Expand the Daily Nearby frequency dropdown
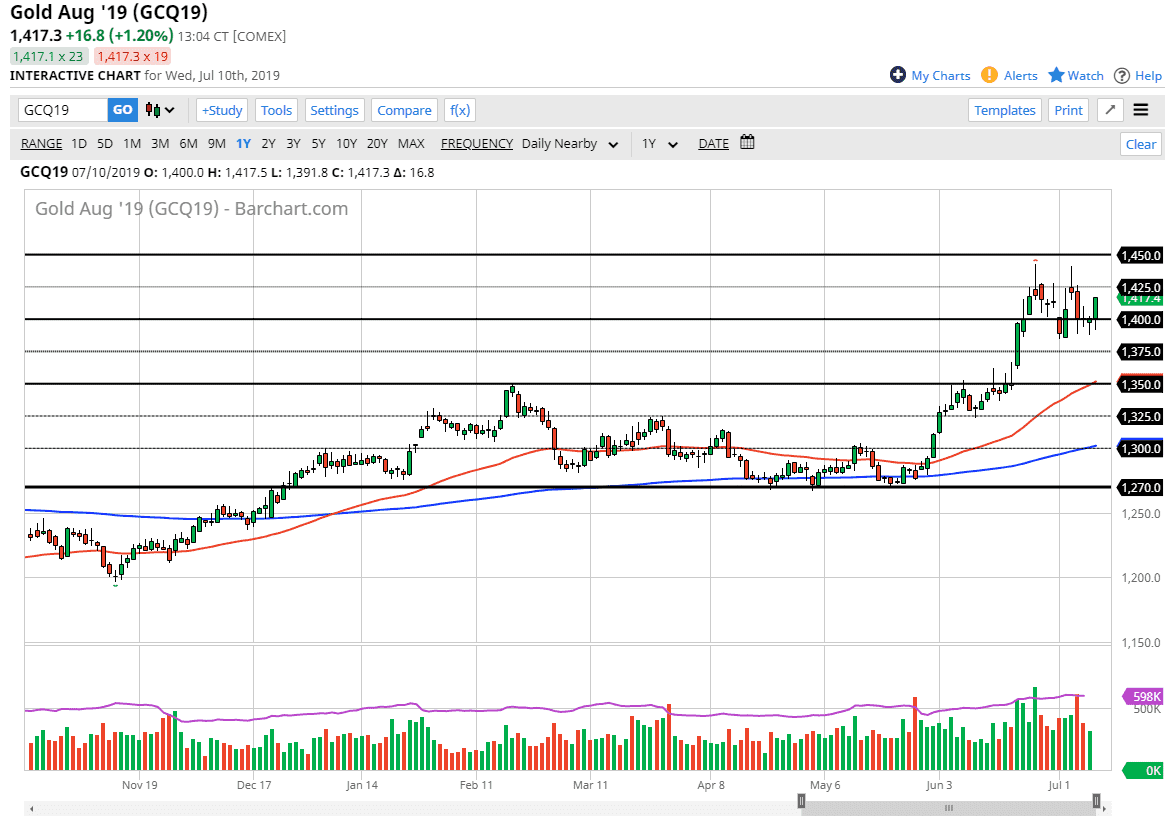Screen dimensions: 1173x818 click(x=570, y=143)
